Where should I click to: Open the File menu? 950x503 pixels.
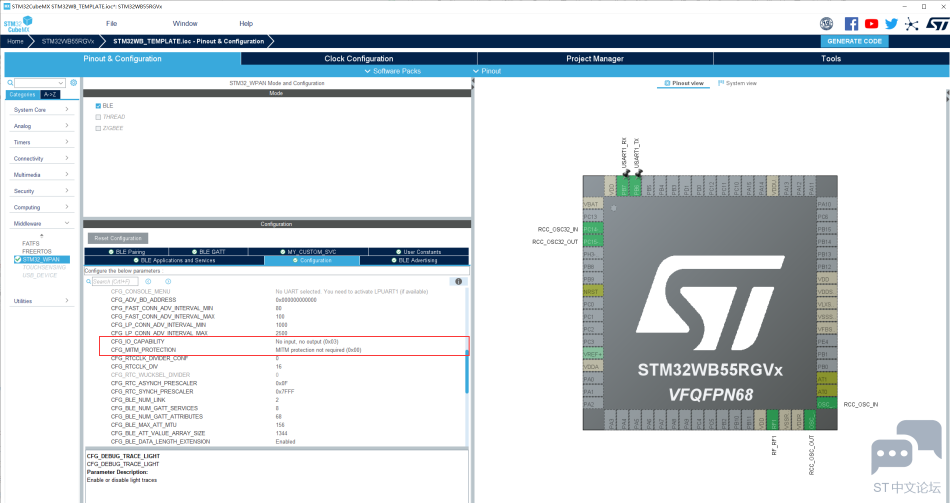(x=111, y=24)
